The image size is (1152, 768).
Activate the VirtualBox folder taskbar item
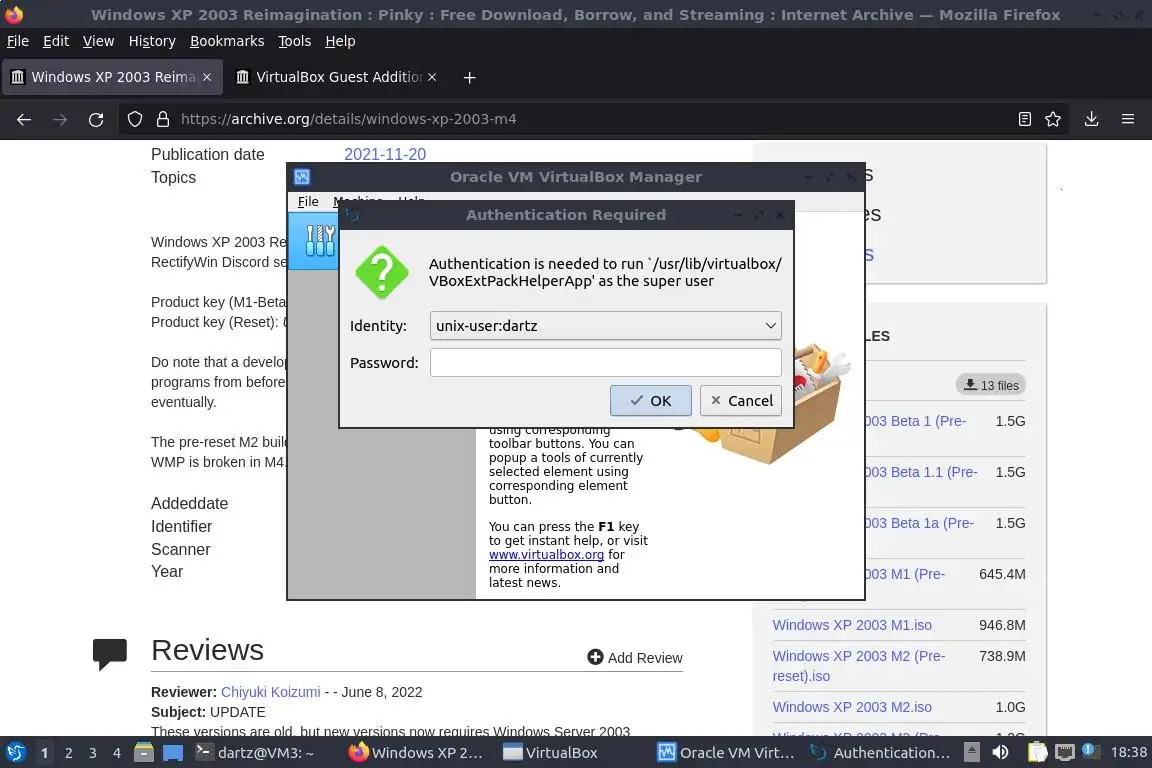coord(550,753)
